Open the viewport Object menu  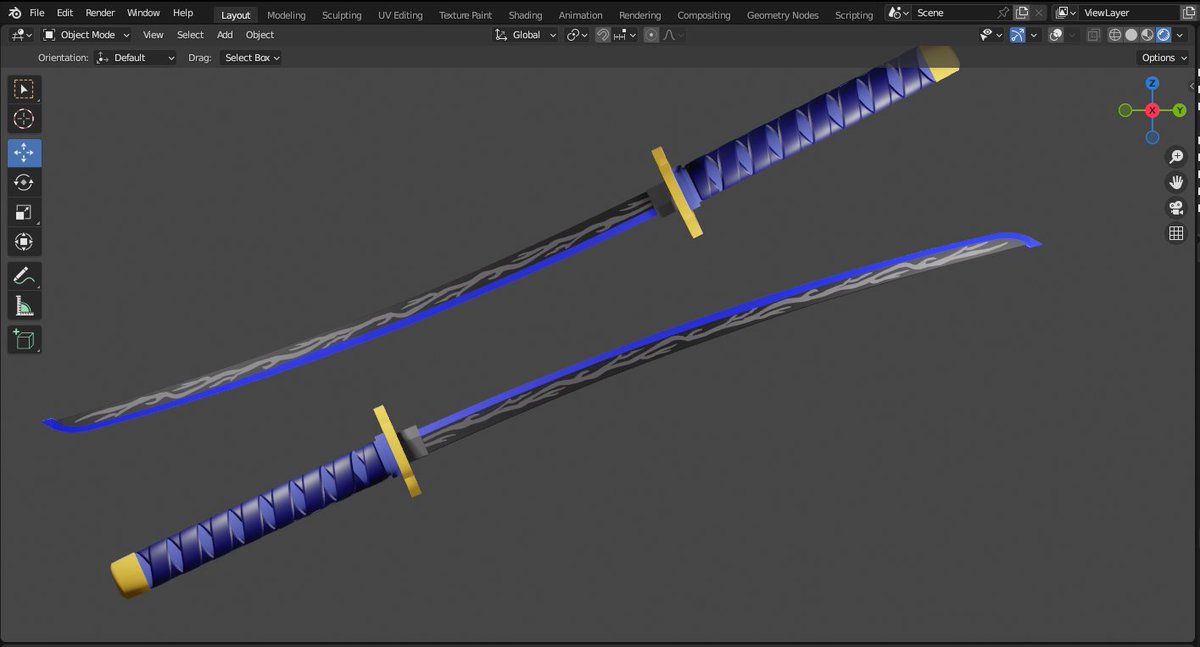click(260, 35)
